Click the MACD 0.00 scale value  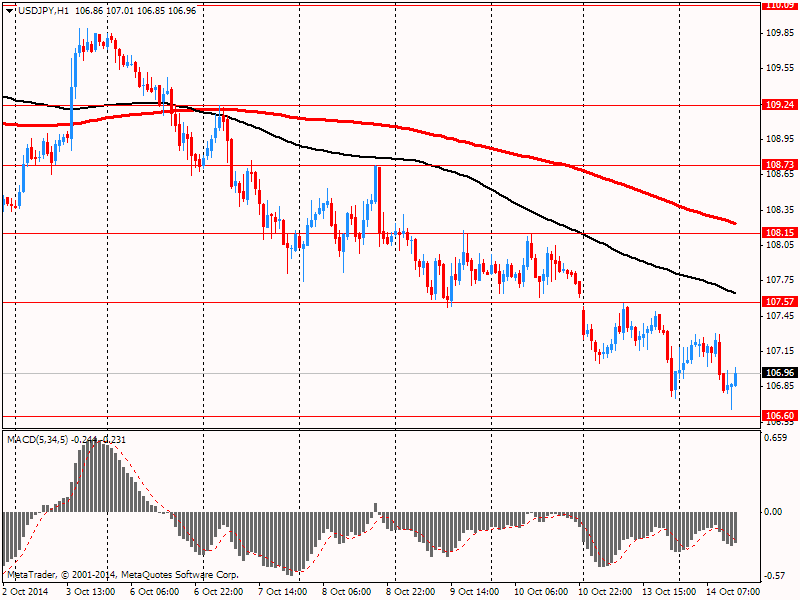773,512
